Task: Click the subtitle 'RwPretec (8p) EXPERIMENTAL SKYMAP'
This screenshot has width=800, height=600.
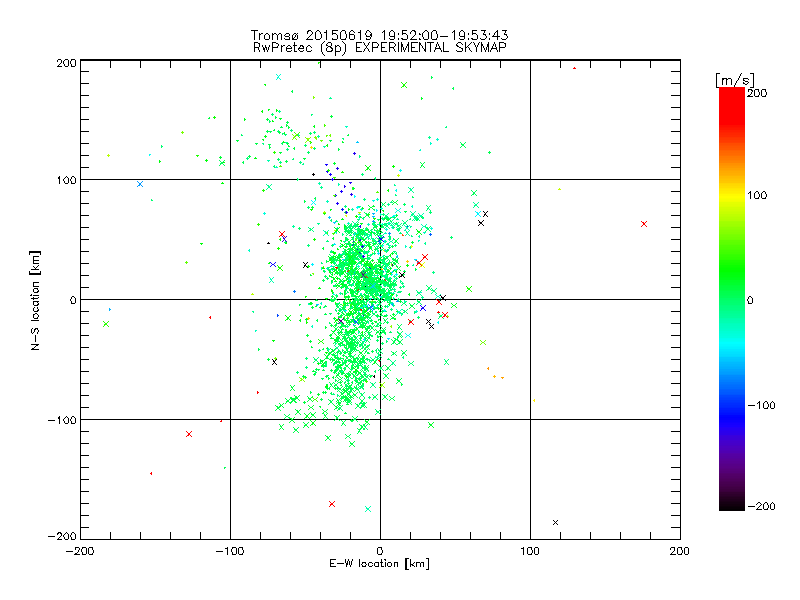Action: [379, 48]
